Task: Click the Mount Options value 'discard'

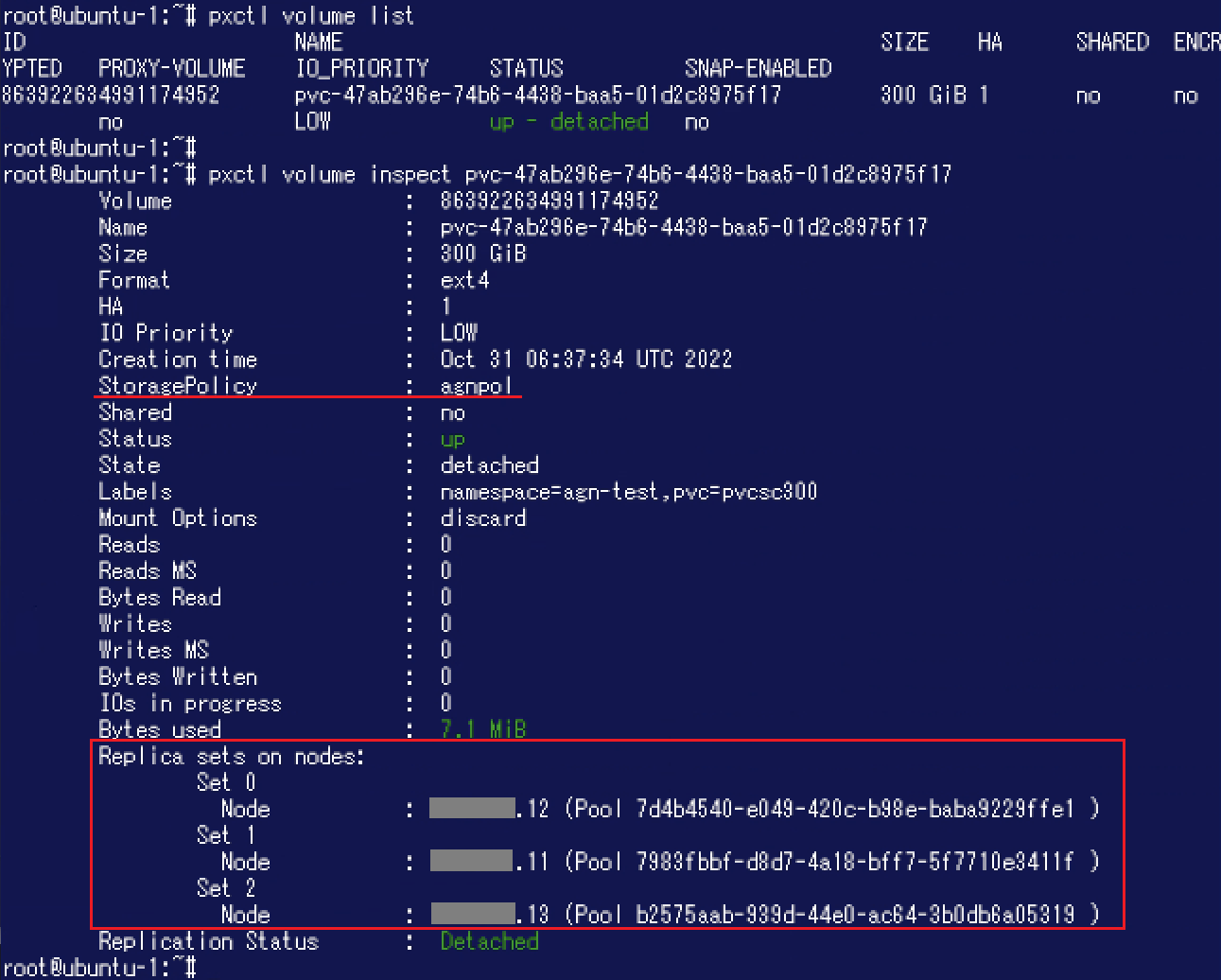Action: [483, 518]
